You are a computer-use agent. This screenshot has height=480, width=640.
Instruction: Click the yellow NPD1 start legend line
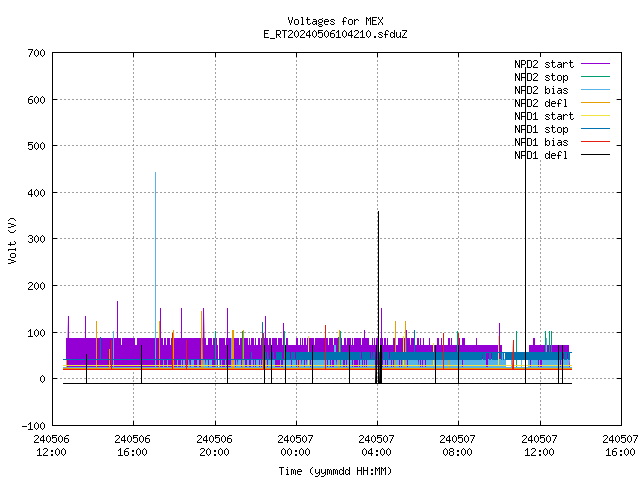tap(596, 116)
